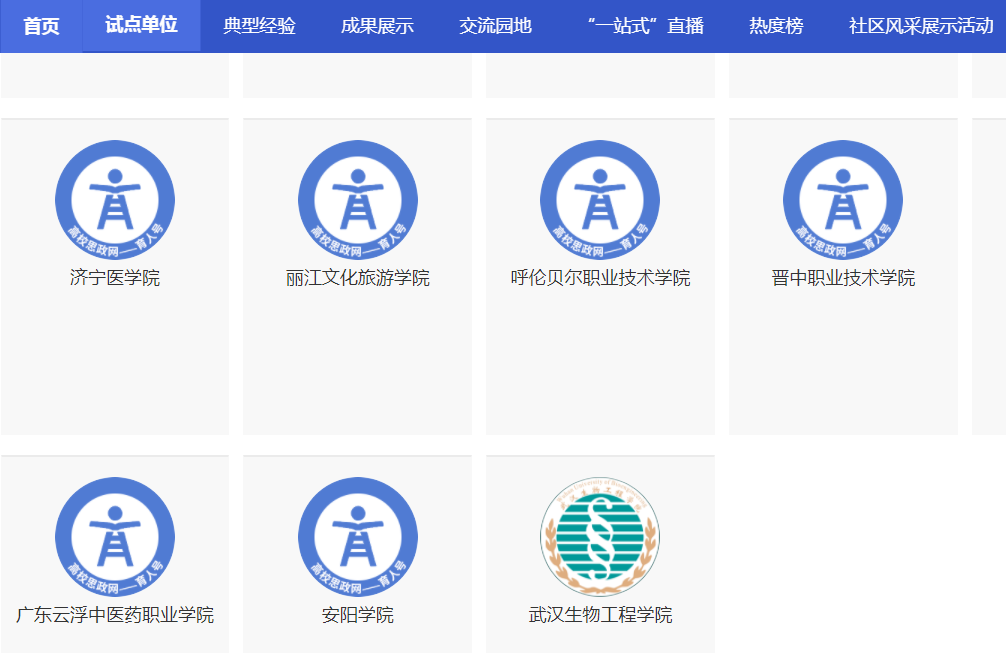The image size is (1006, 653).
Task: Open the 呼伦贝尔职业技术学院 name link
Action: [601, 278]
